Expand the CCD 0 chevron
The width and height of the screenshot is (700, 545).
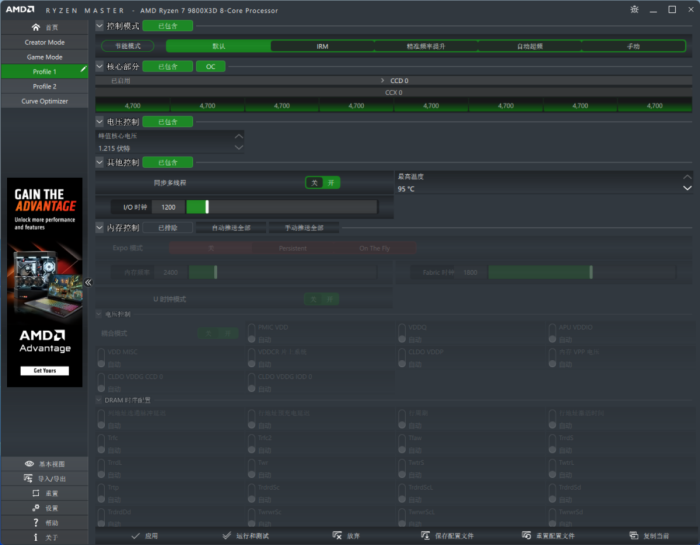(383, 80)
